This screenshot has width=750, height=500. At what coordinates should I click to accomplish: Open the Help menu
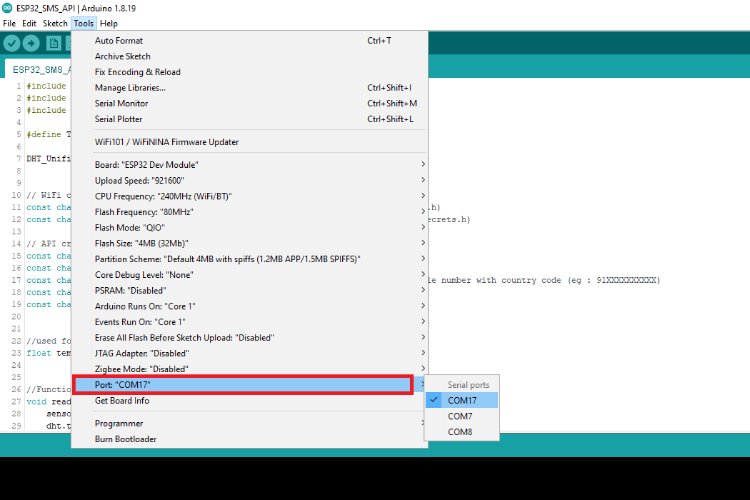click(109, 23)
